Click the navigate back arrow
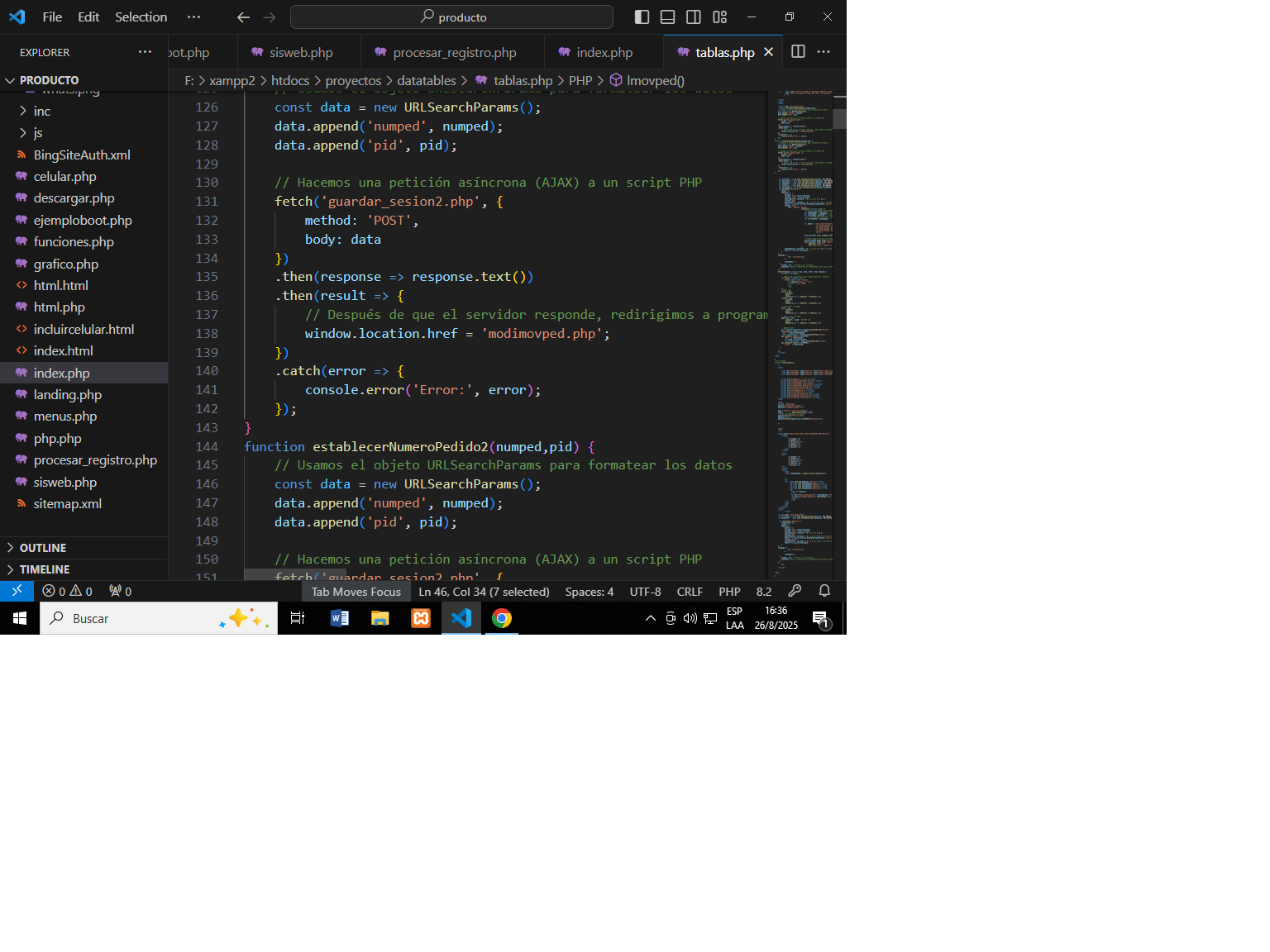The height and width of the screenshot is (952, 1270). click(x=243, y=17)
